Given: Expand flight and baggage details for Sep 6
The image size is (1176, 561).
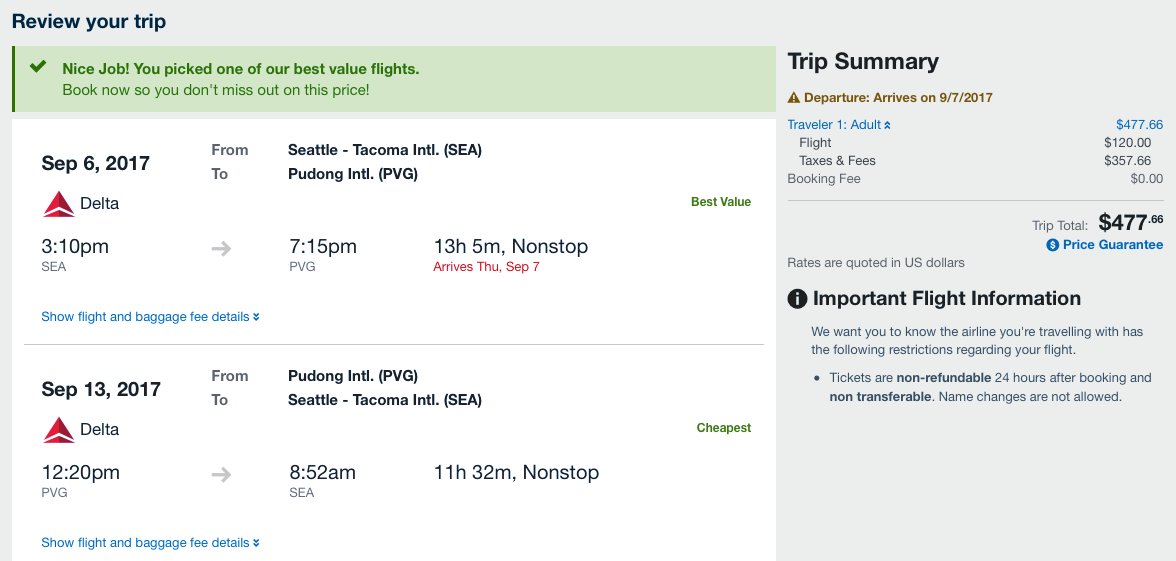Looking at the screenshot, I should point(150,317).
